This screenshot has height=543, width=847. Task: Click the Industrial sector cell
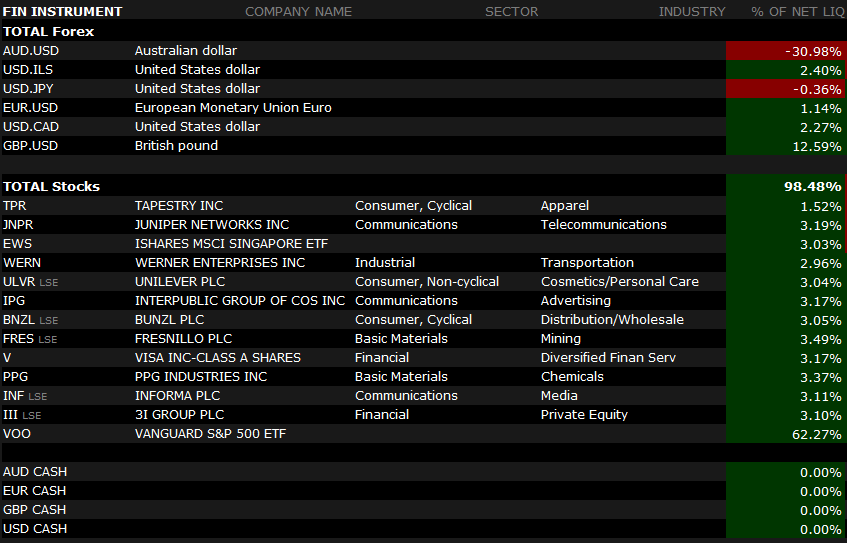(x=385, y=263)
